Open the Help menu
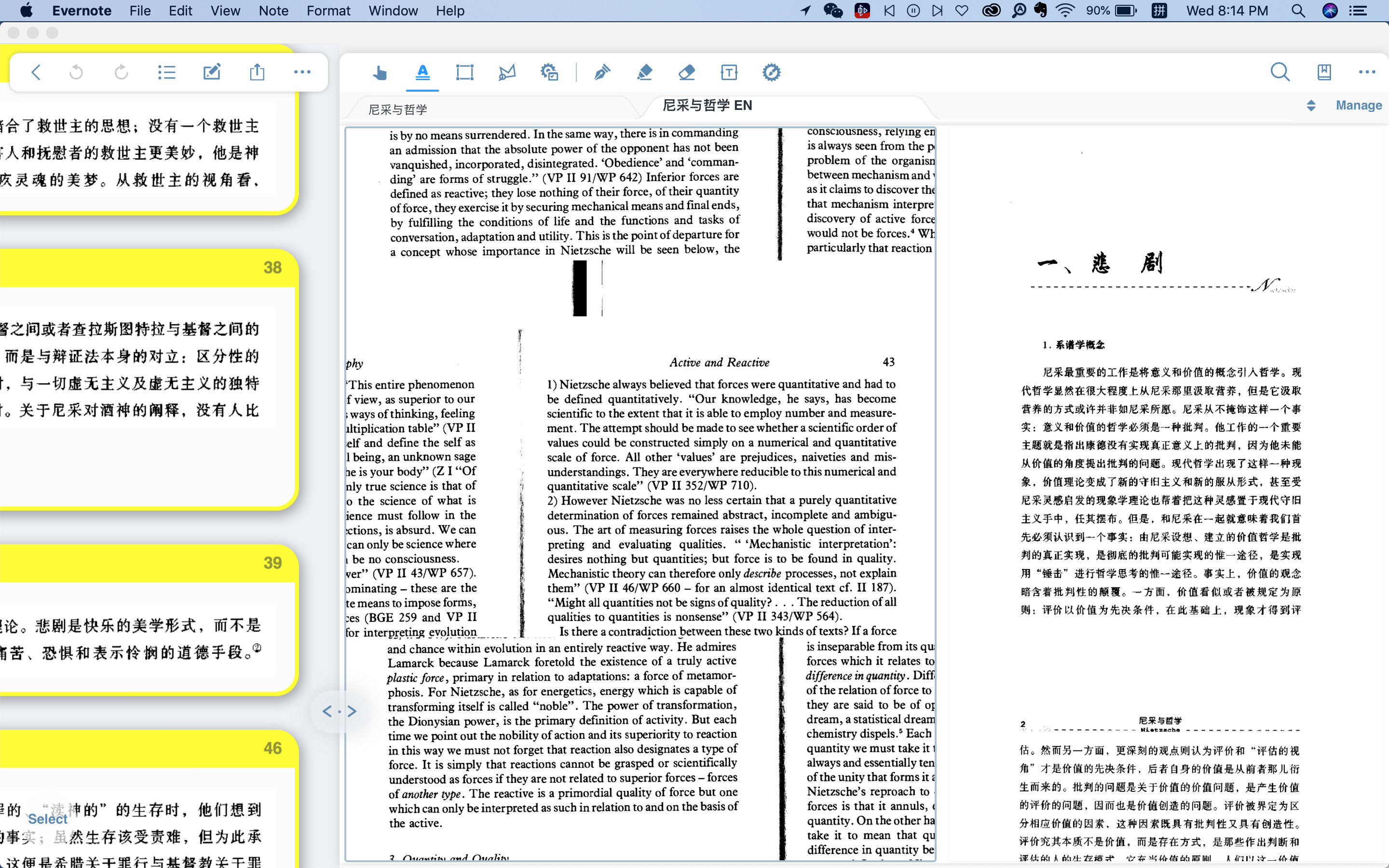 [x=450, y=11]
